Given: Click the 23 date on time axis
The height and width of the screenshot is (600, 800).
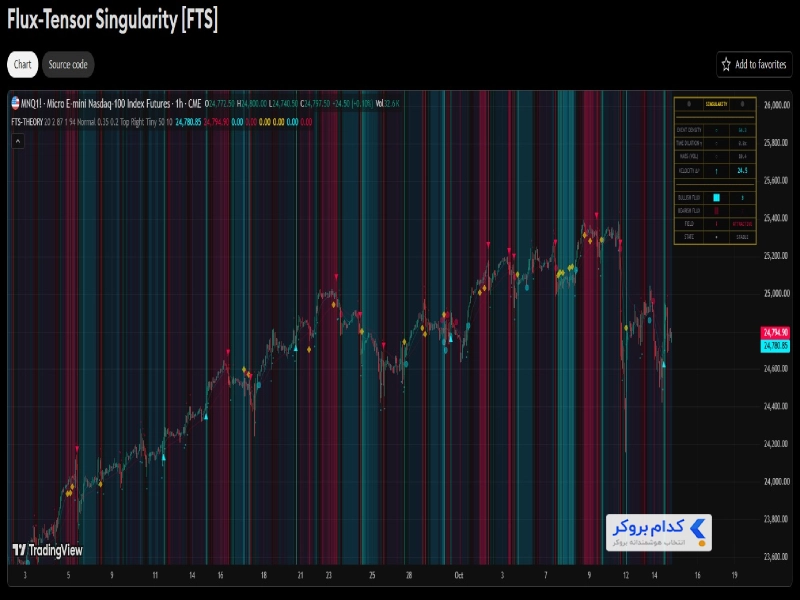Looking at the screenshot, I should [x=329, y=576].
